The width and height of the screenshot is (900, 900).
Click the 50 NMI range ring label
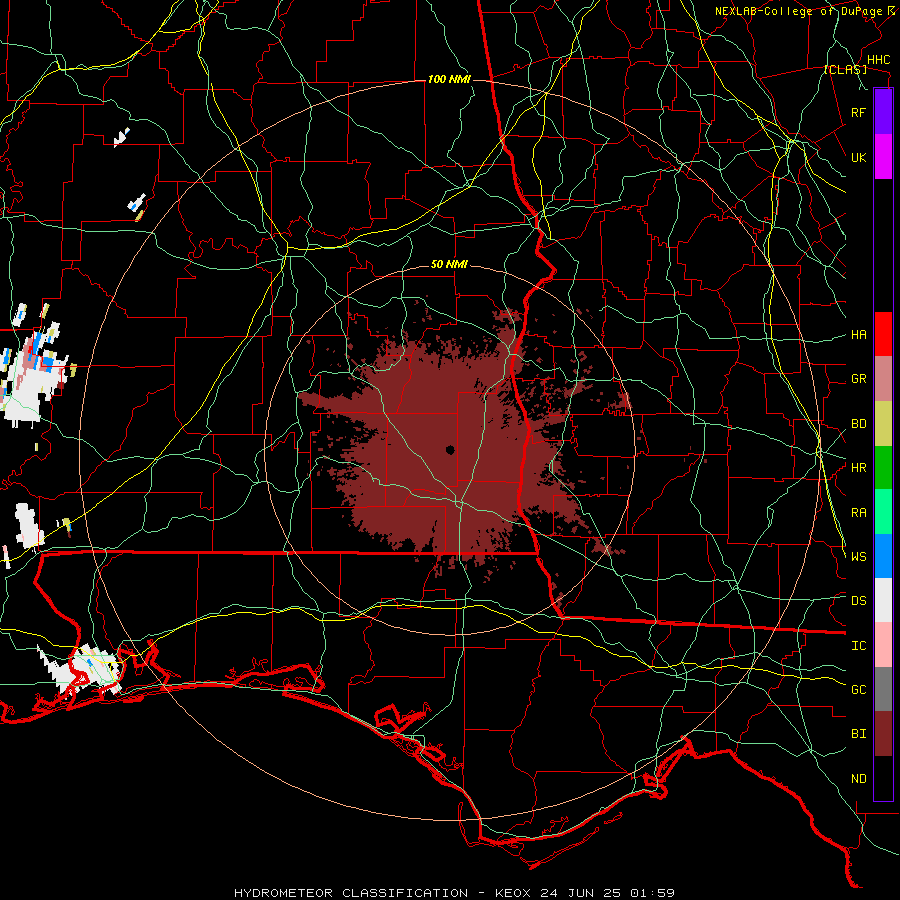click(449, 265)
